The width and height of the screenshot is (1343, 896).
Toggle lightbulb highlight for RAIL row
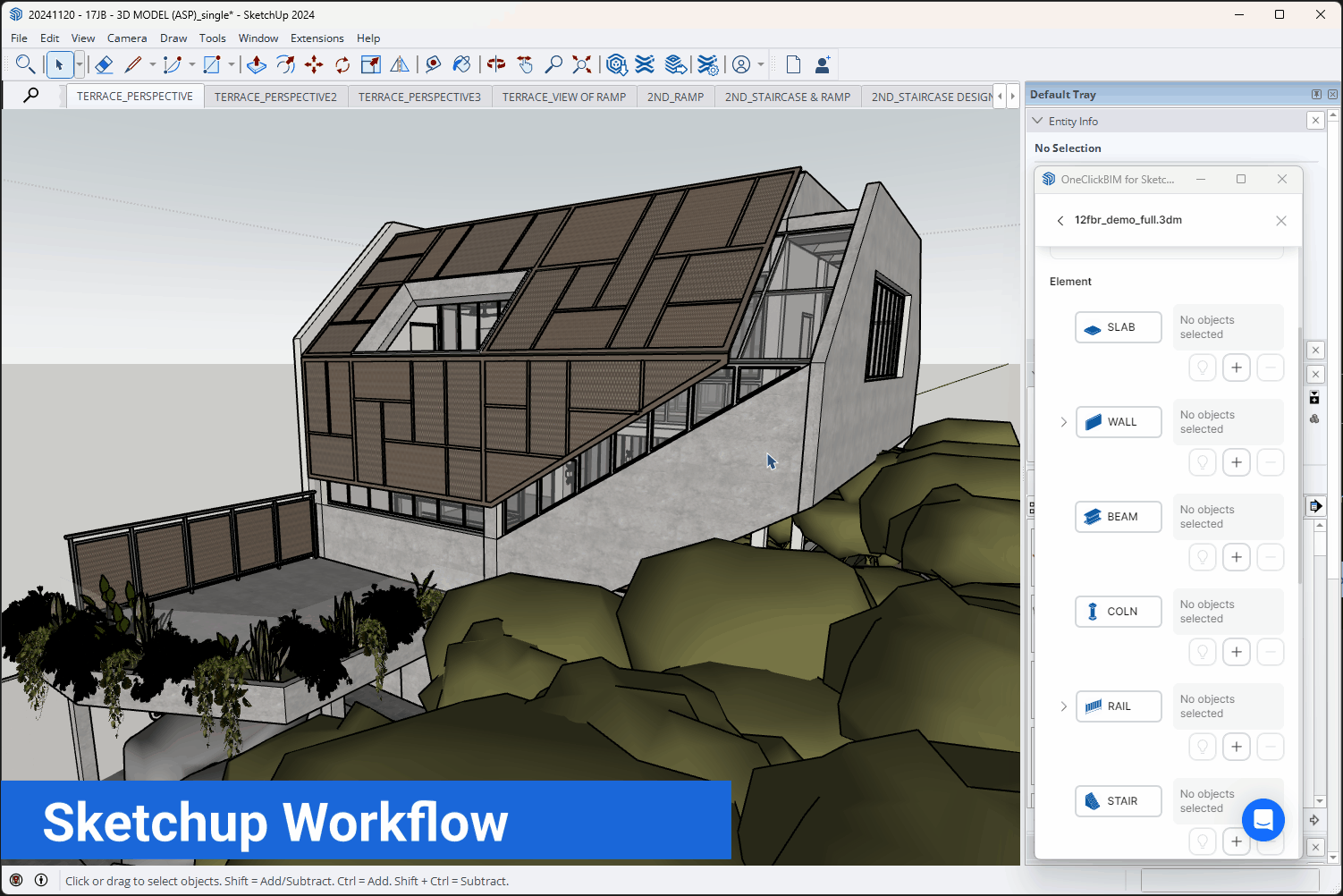click(1203, 747)
